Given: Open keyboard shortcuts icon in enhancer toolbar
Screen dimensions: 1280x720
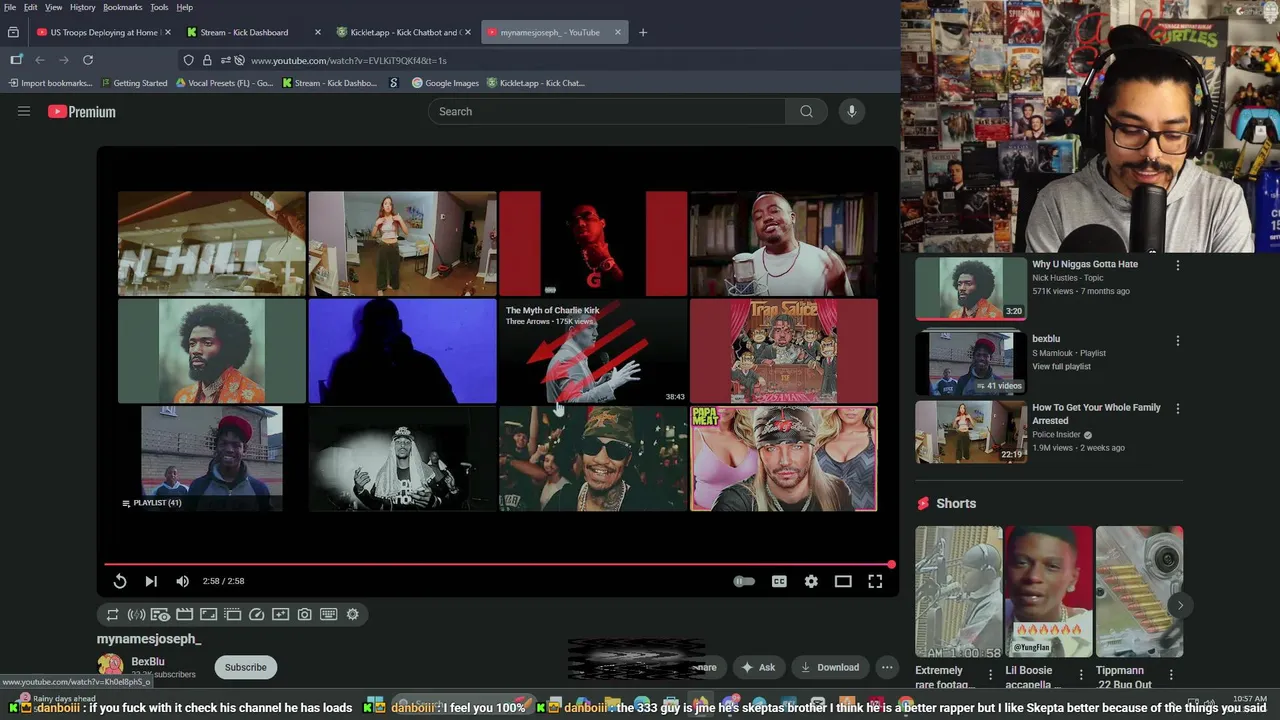Looking at the screenshot, I should pos(328,614).
